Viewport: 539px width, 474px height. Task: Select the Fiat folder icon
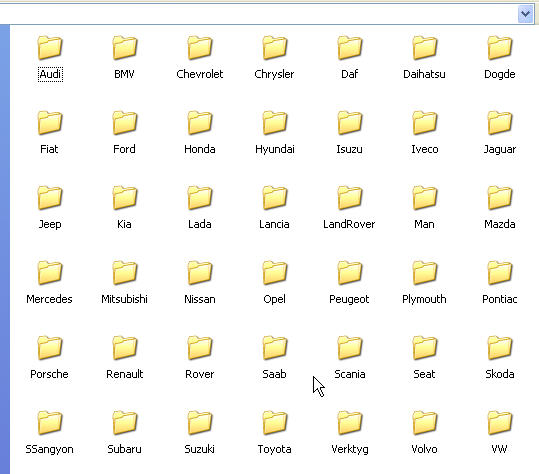pos(50,122)
